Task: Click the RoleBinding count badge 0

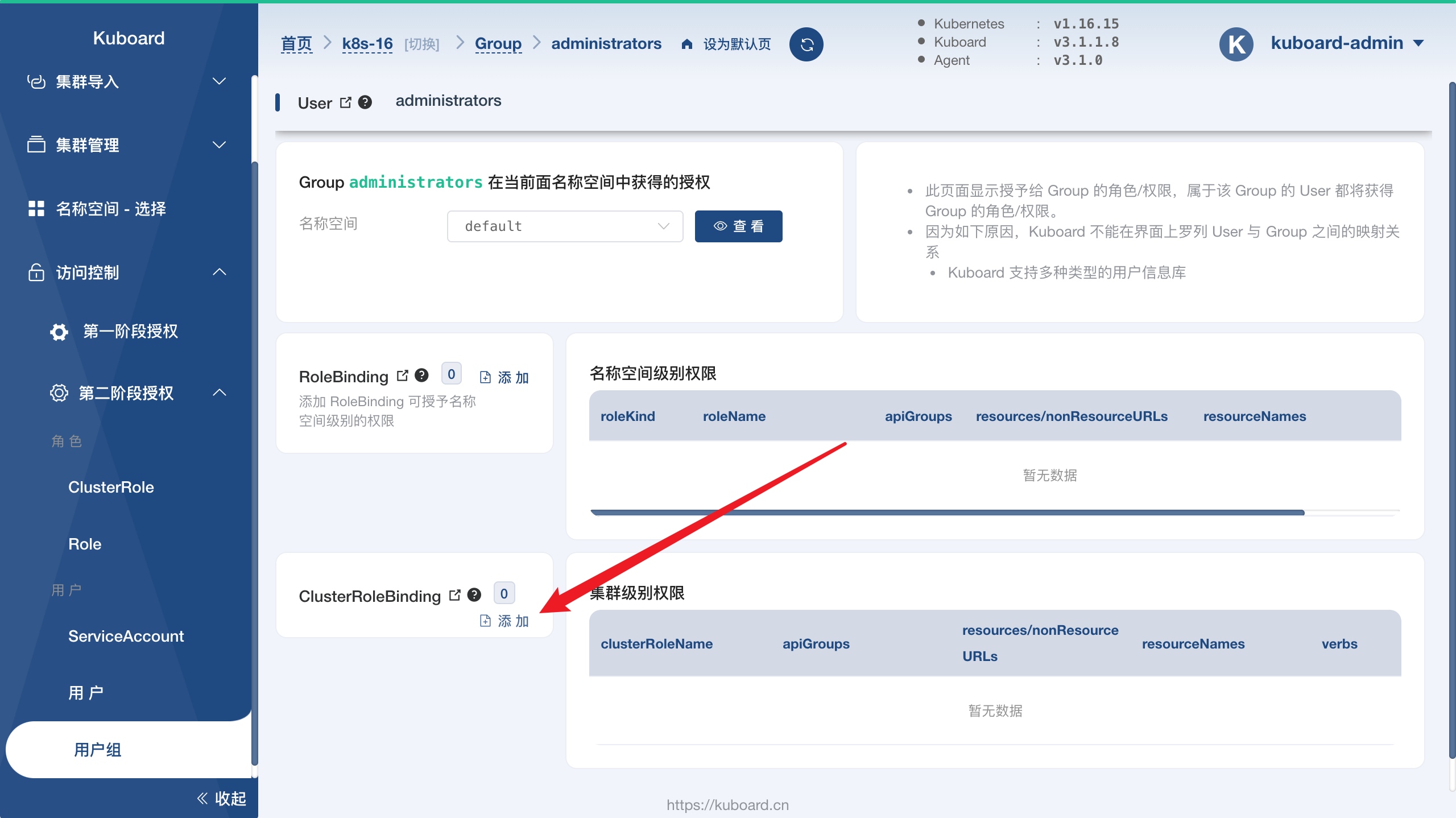Action: [452, 374]
